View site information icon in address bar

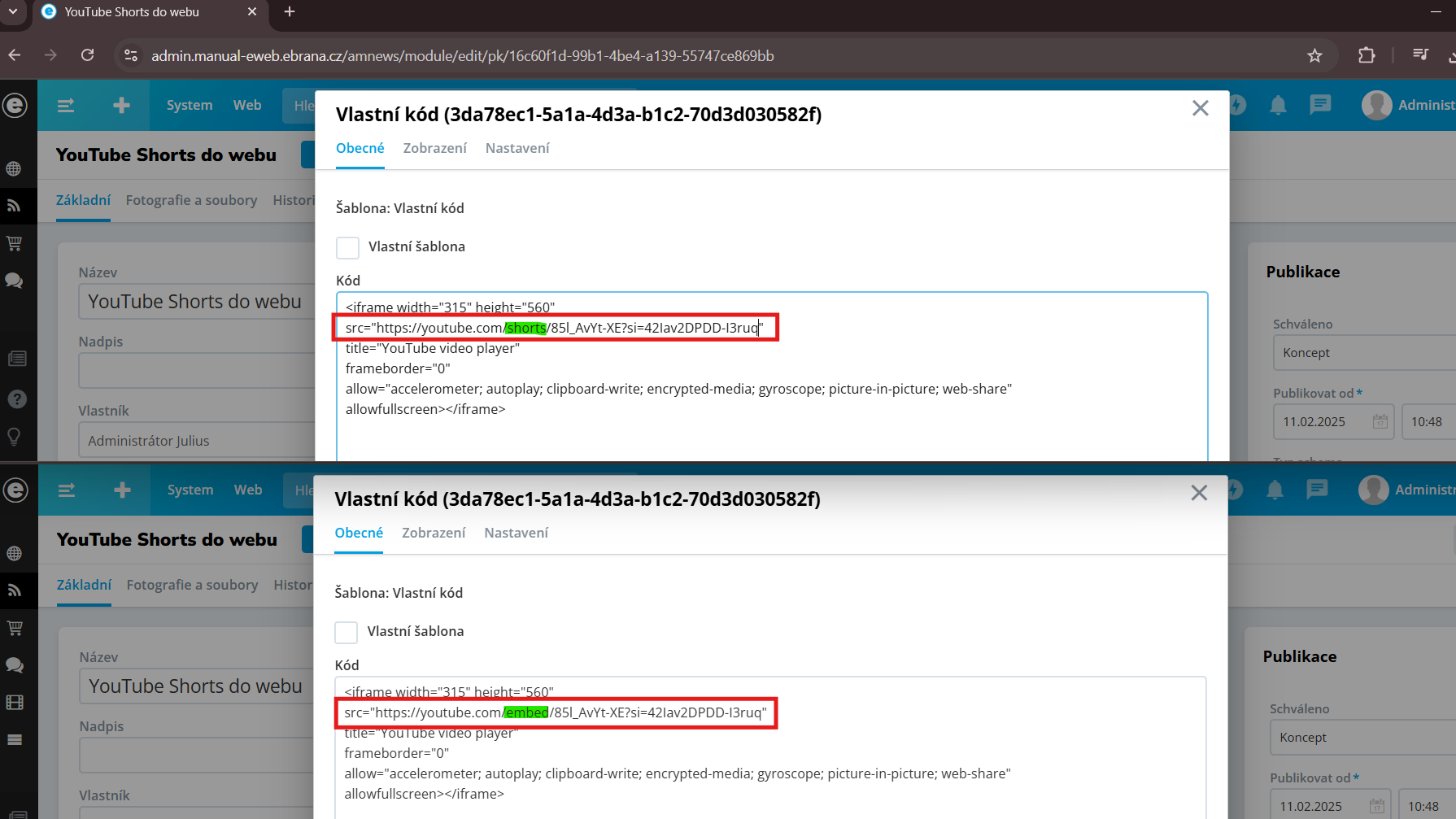coord(130,55)
